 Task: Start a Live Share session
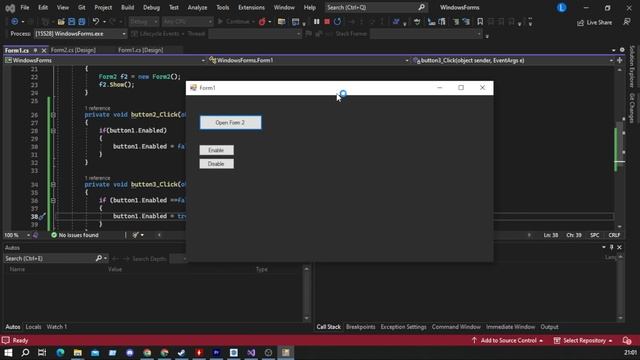point(594,22)
